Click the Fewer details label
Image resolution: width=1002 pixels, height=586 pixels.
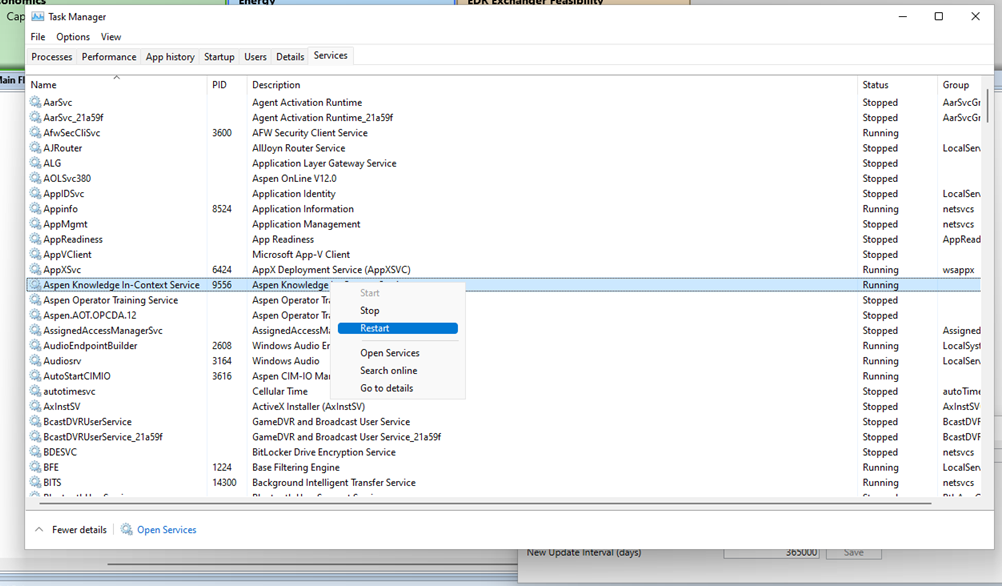79,530
